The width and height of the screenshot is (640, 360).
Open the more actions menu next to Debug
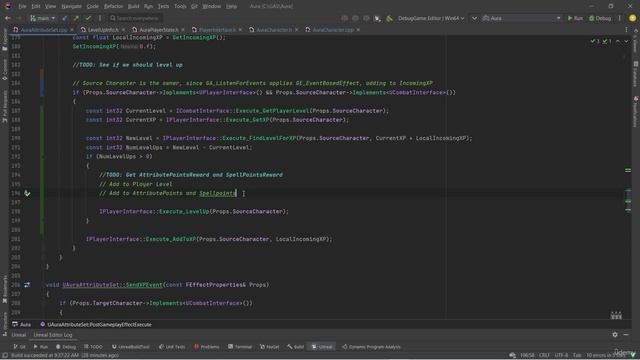[x=620, y=18]
